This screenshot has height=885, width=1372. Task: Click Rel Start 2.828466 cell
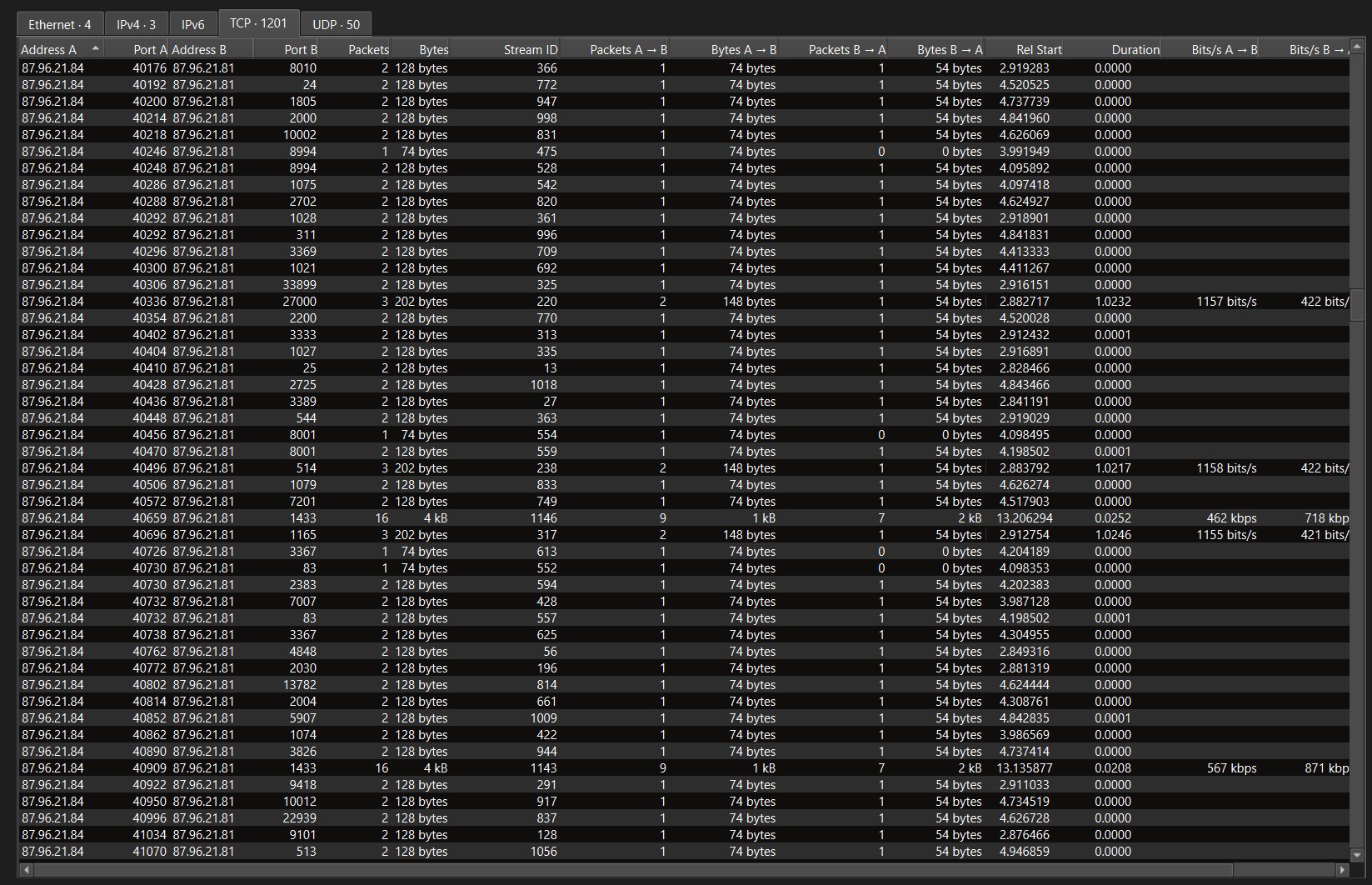[x=1025, y=368]
